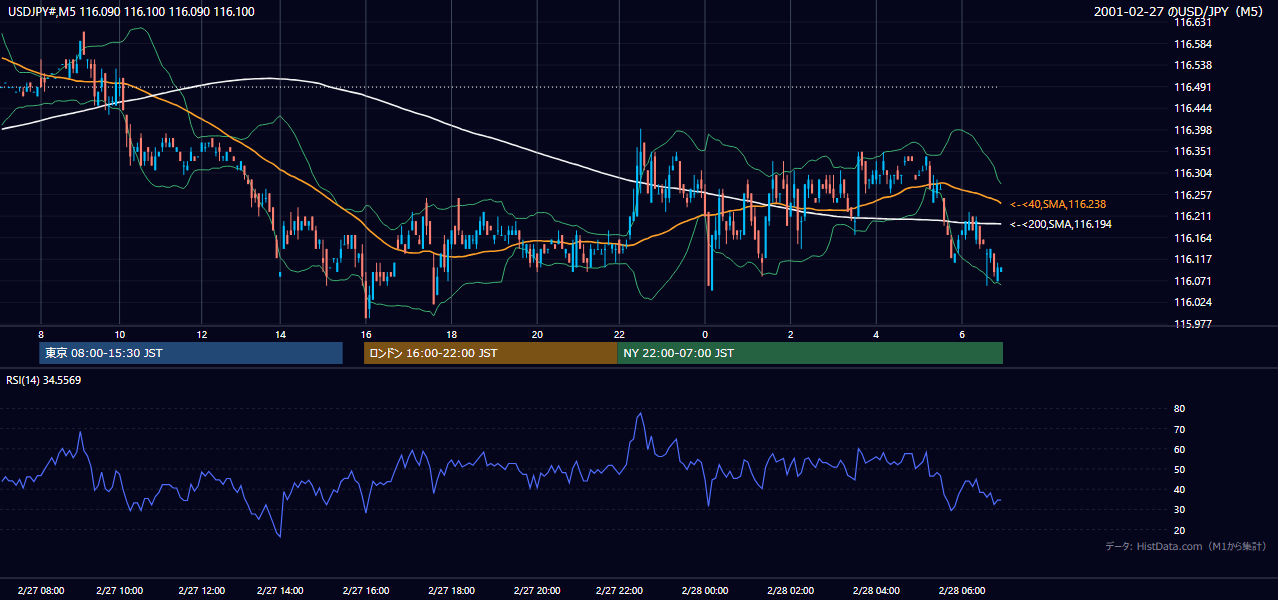Click the RSI(14) 34.5569 indicator label
This screenshot has height=600, width=1278.
pyautogui.click(x=44, y=380)
